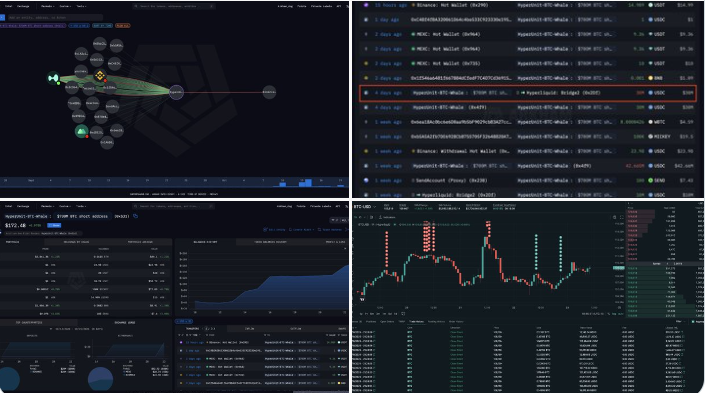Focus the 'Add an entity, address' field

55,17
